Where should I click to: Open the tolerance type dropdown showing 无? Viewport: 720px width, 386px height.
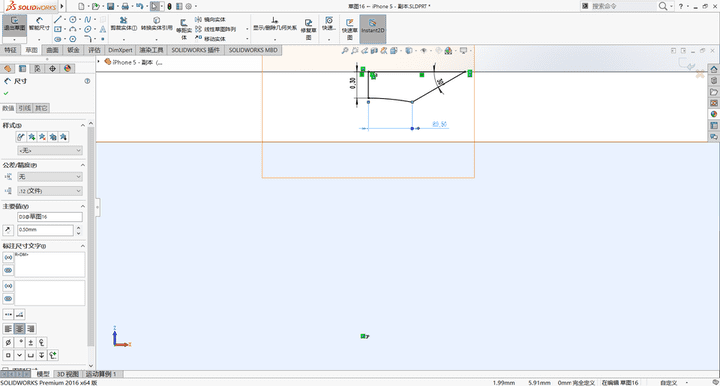(50, 177)
